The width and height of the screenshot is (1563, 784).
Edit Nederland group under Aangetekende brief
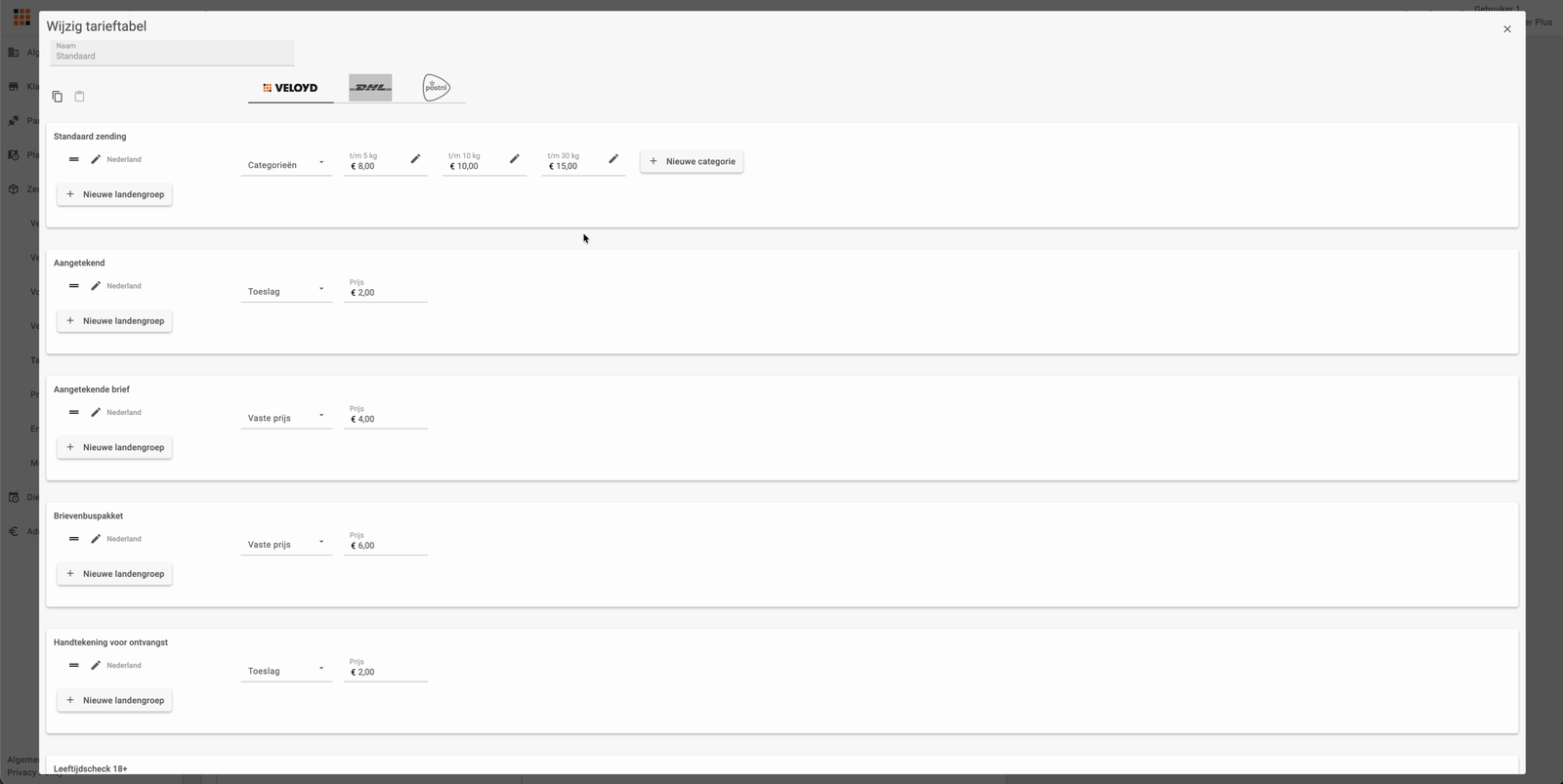pos(96,412)
